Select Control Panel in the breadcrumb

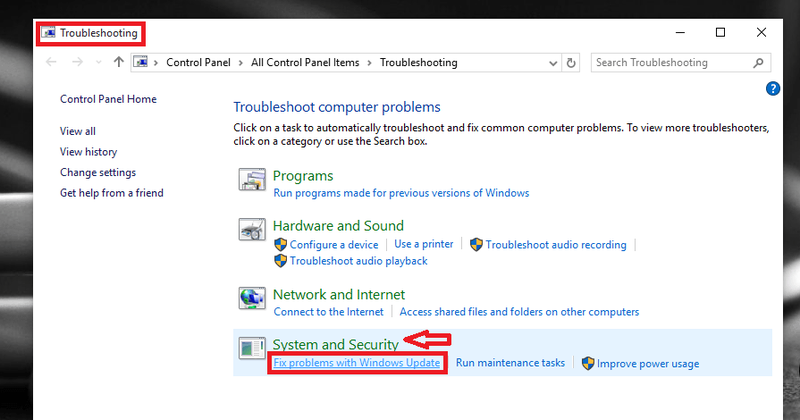198,62
